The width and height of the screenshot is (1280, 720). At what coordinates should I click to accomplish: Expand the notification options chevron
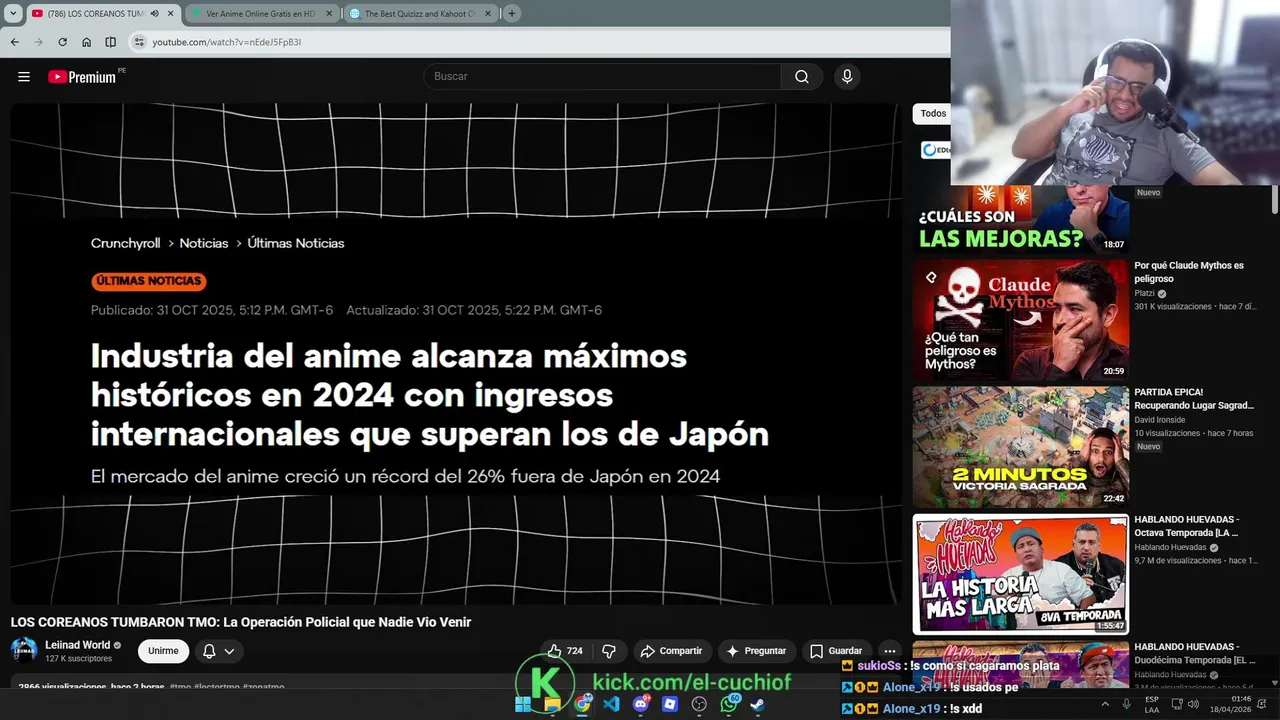(230, 651)
